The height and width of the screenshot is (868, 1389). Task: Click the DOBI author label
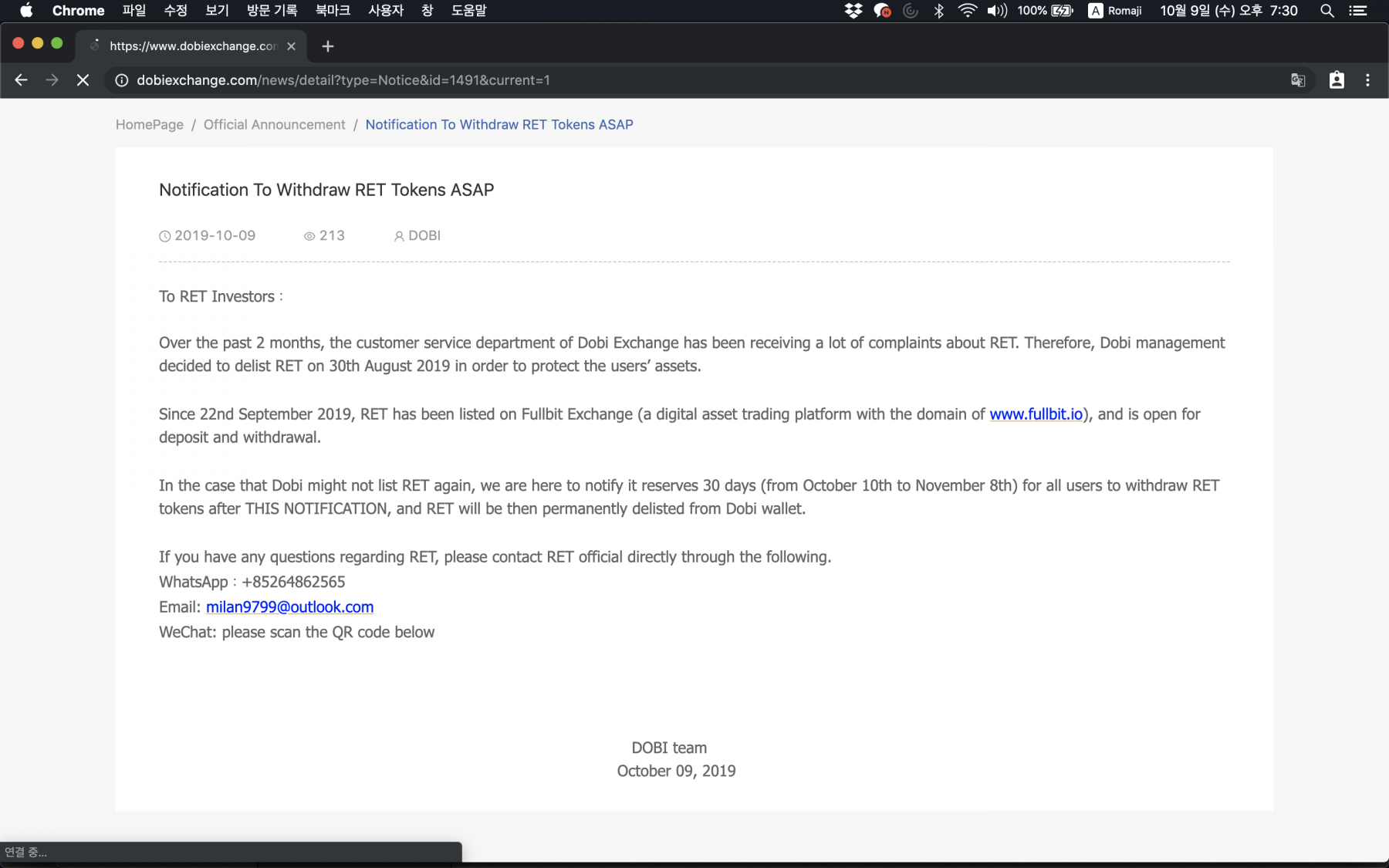[x=417, y=236]
